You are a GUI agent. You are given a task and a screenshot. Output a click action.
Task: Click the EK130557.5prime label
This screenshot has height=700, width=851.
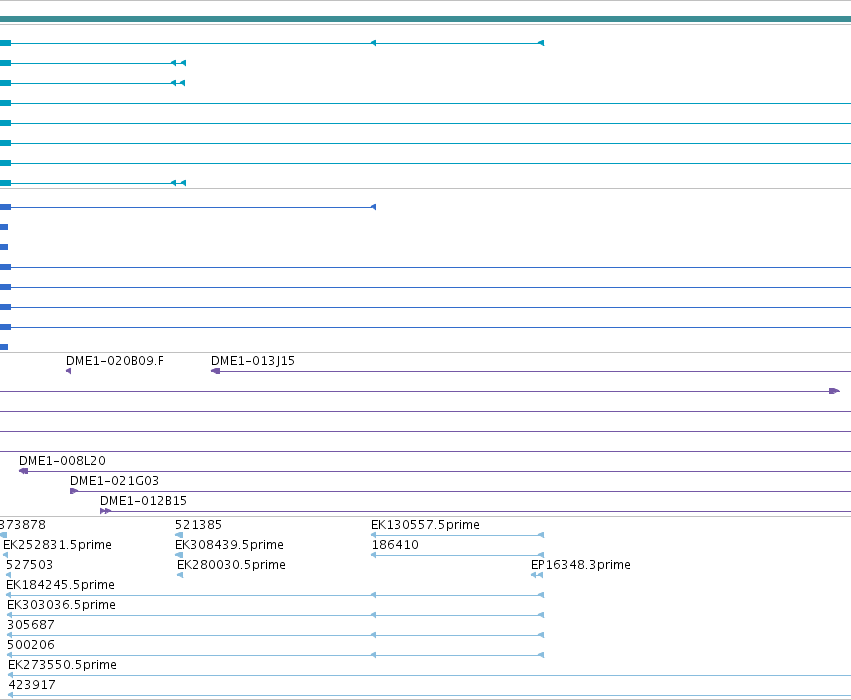[426, 525]
